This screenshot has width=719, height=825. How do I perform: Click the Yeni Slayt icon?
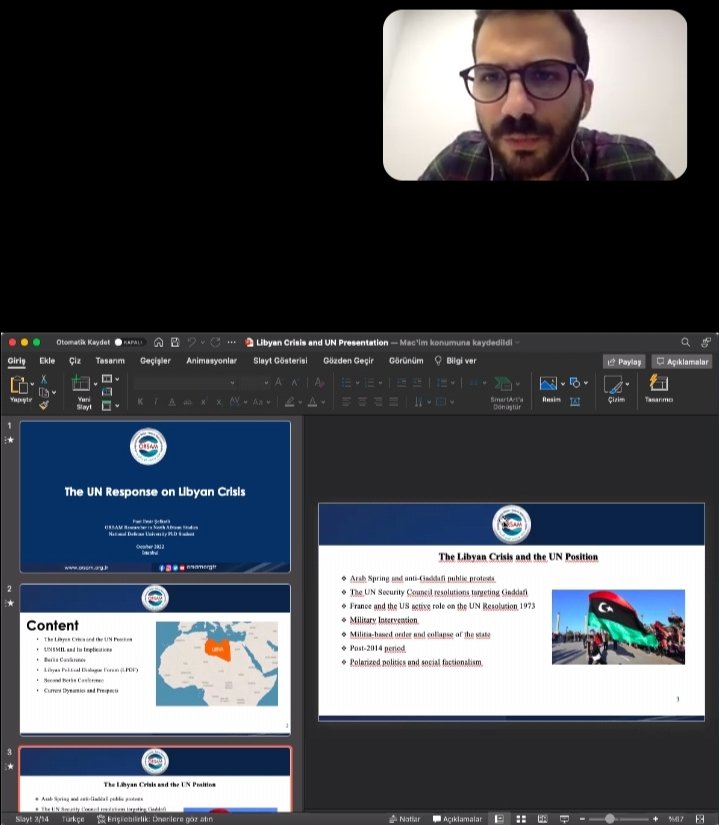pyautogui.click(x=81, y=383)
